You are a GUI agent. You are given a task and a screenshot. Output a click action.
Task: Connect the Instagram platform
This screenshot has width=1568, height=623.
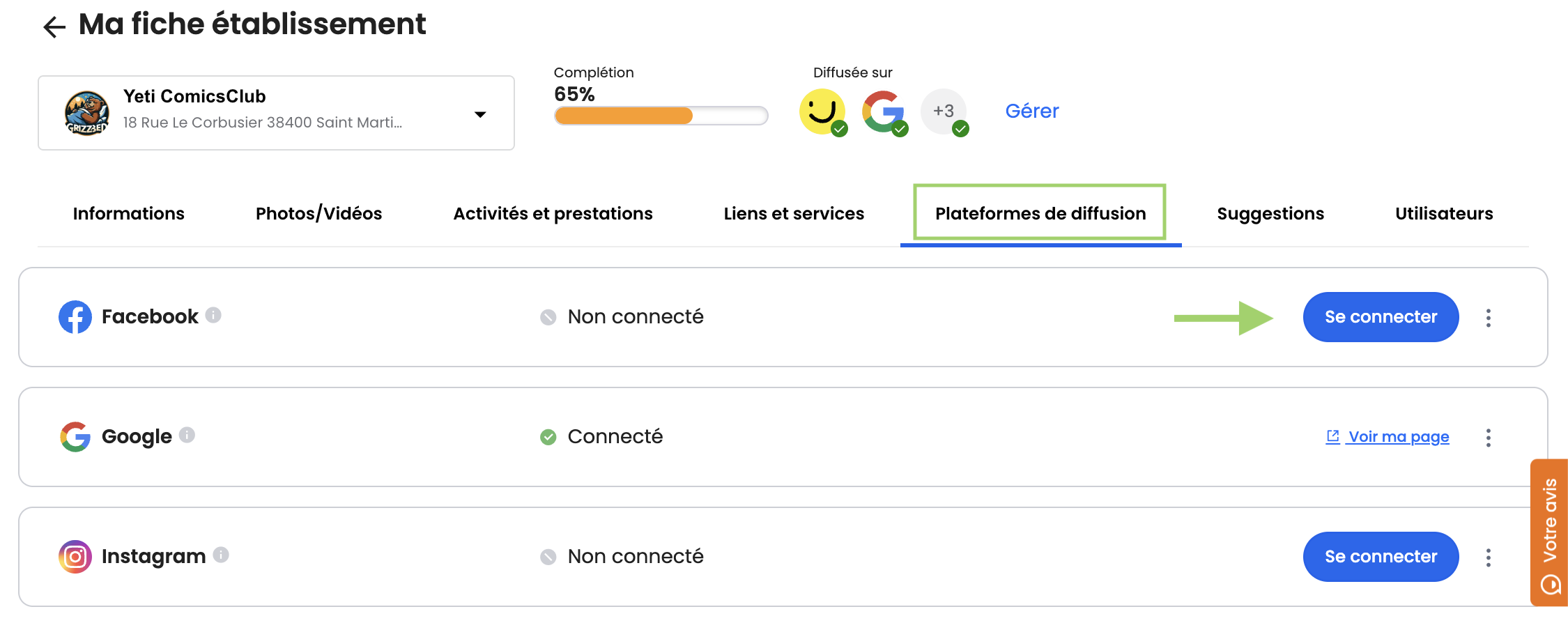click(1381, 557)
